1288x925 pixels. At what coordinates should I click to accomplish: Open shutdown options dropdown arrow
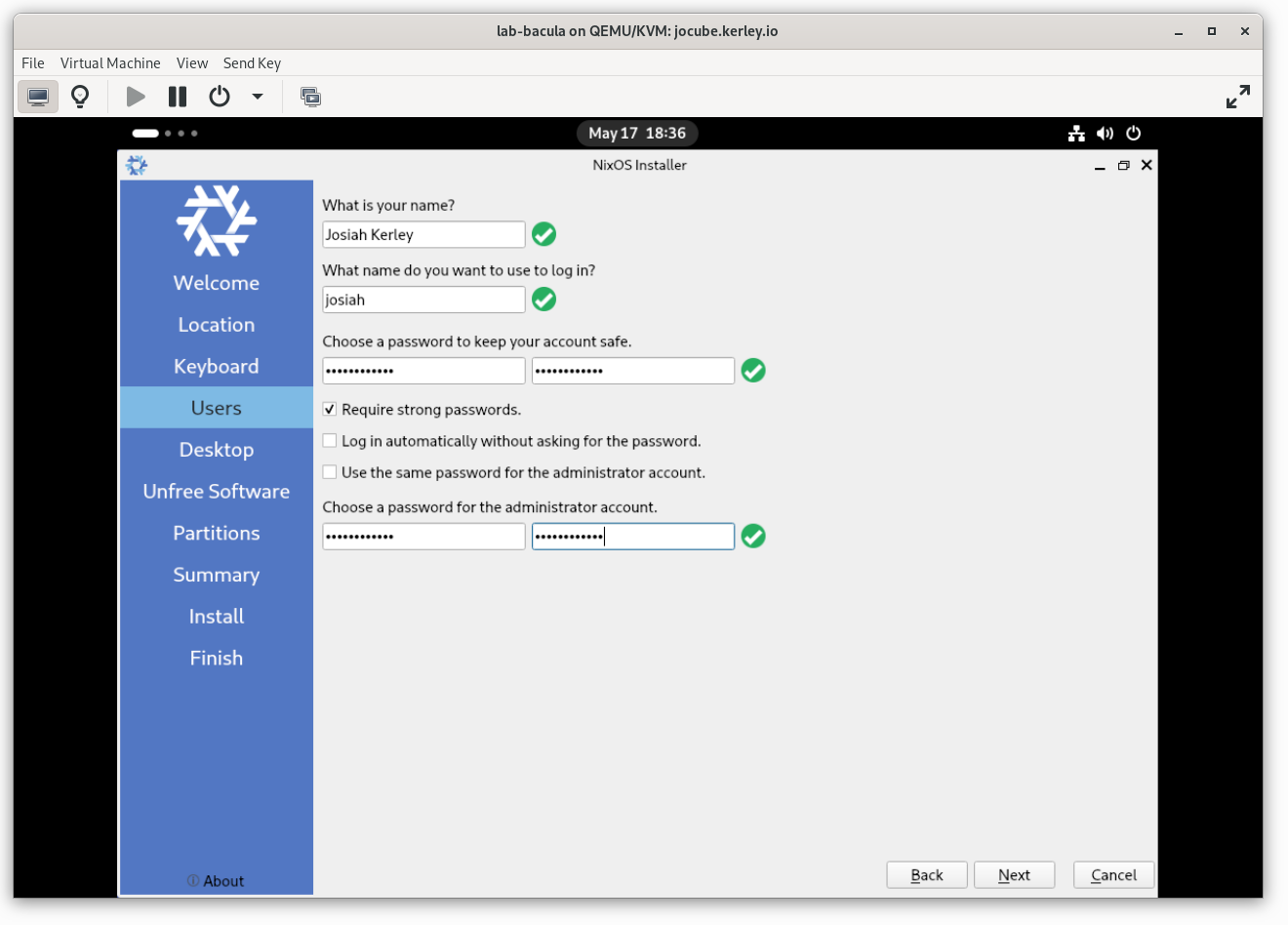258,97
